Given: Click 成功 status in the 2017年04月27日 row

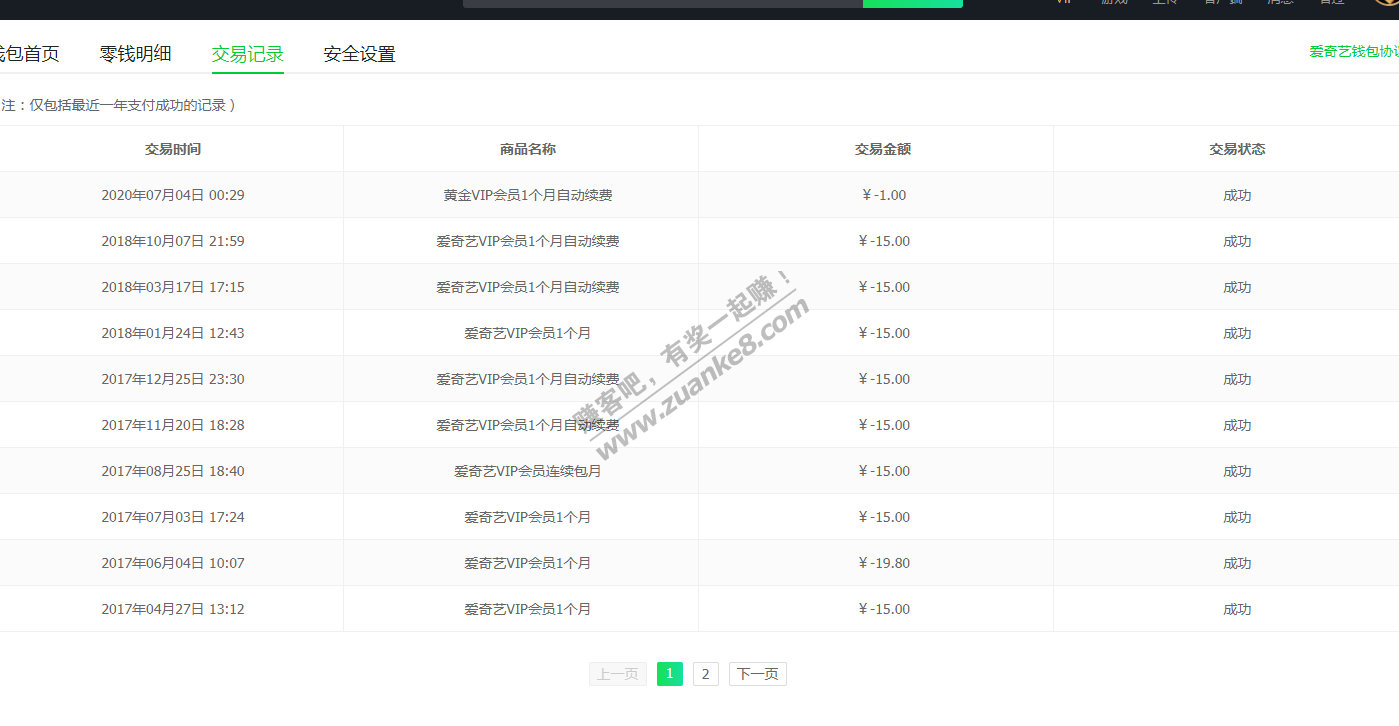Looking at the screenshot, I should coord(1238,609).
